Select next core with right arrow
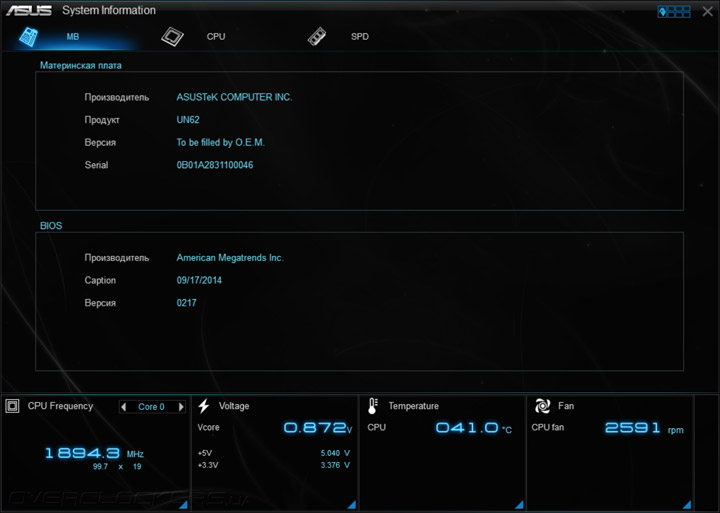The image size is (720, 513). tap(181, 406)
